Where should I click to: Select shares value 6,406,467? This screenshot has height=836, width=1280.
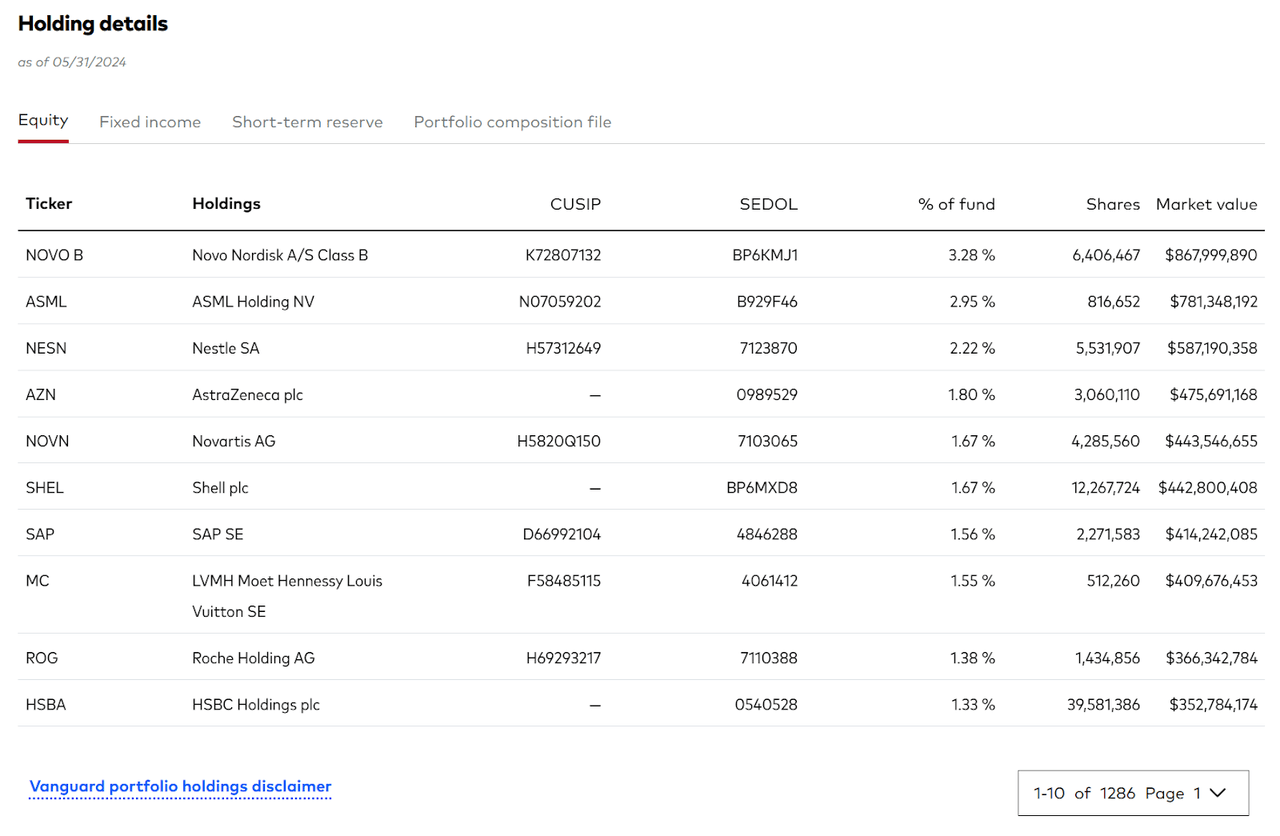(x=1106, y=255)
